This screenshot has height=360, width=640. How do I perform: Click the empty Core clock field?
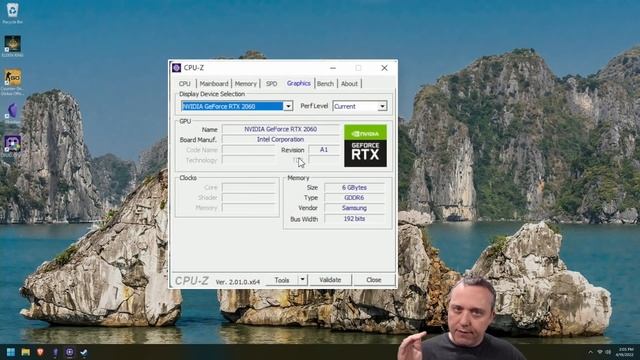coord(249,187)
